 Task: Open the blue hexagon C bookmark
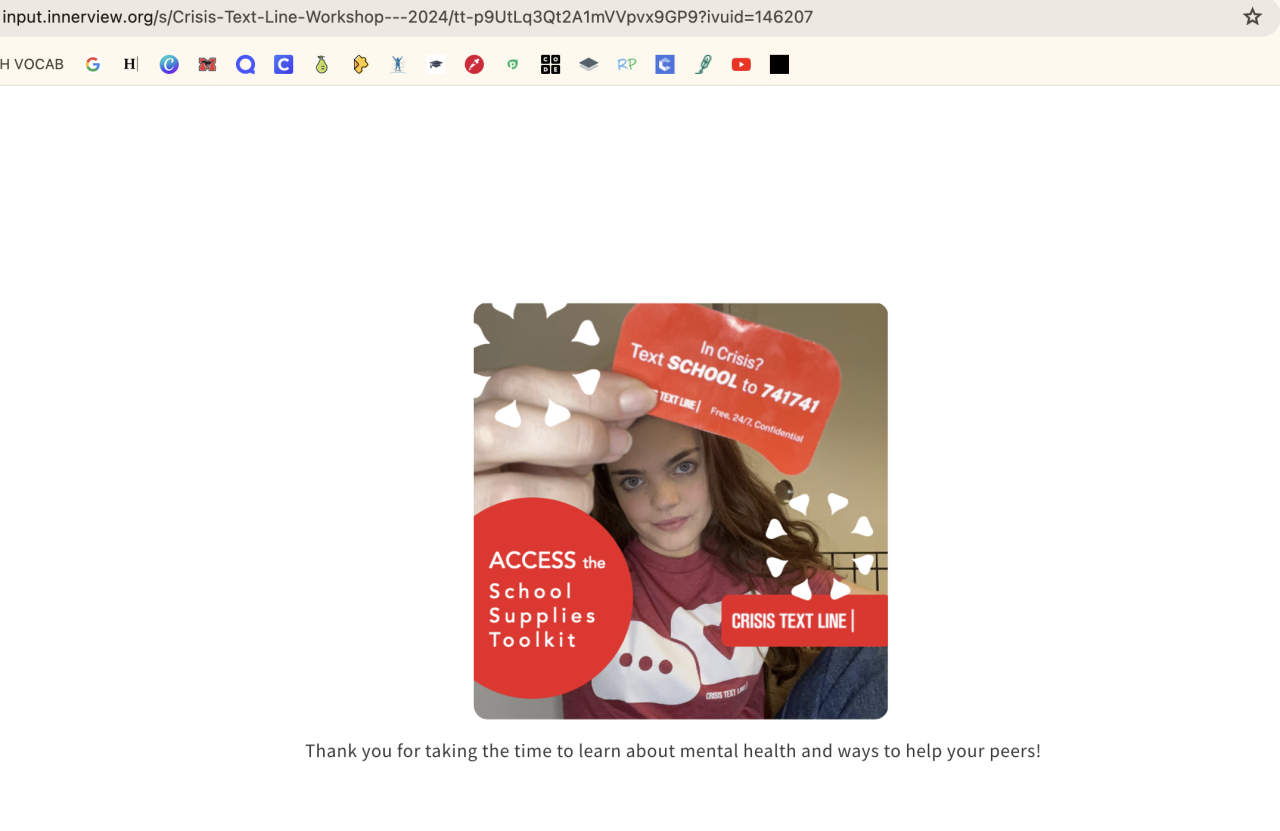click(x=665, y=64)
